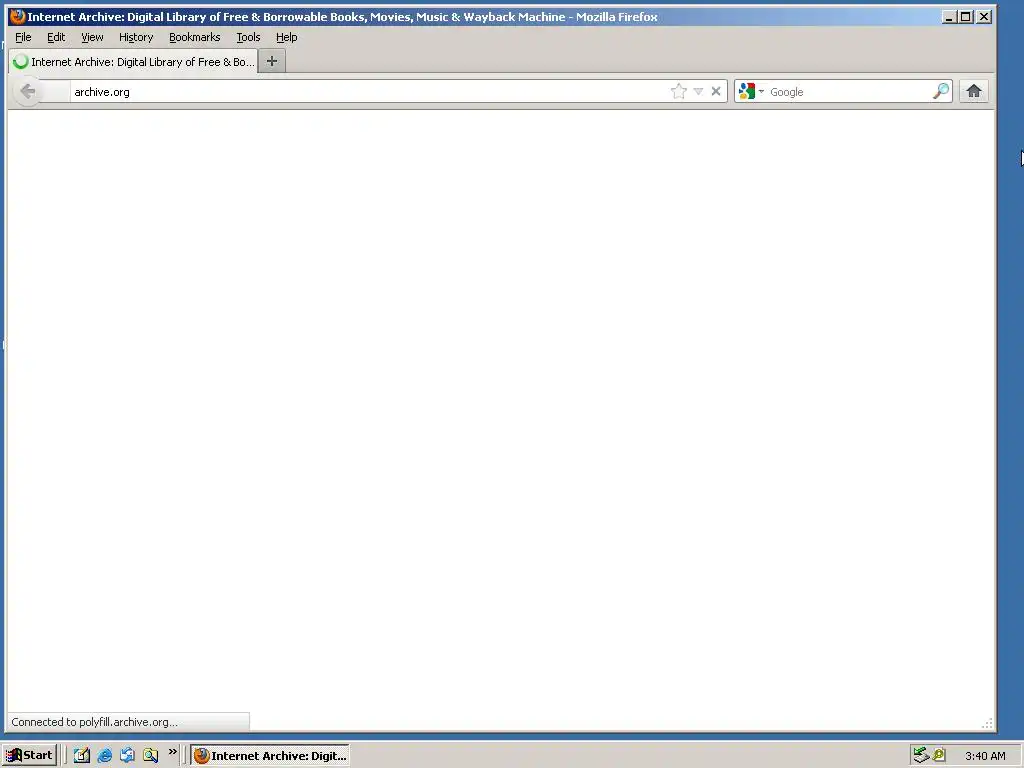The width and height of the screenshot is (1024, 768).
Task: Close the Firefox window
Action: point(984,16)
